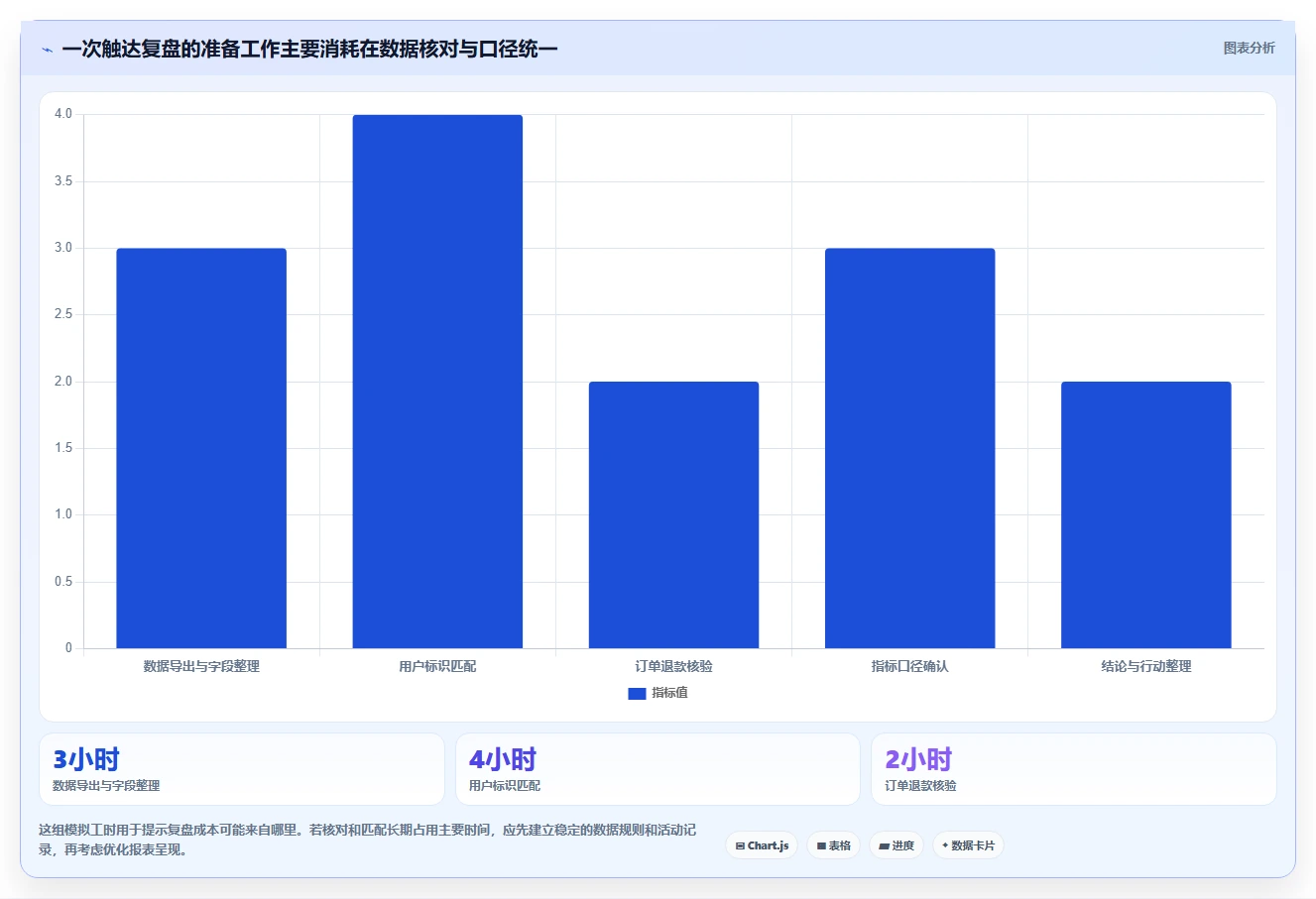Open the 3小时 data card
The image size is (1316, 899).
(241, 769)
